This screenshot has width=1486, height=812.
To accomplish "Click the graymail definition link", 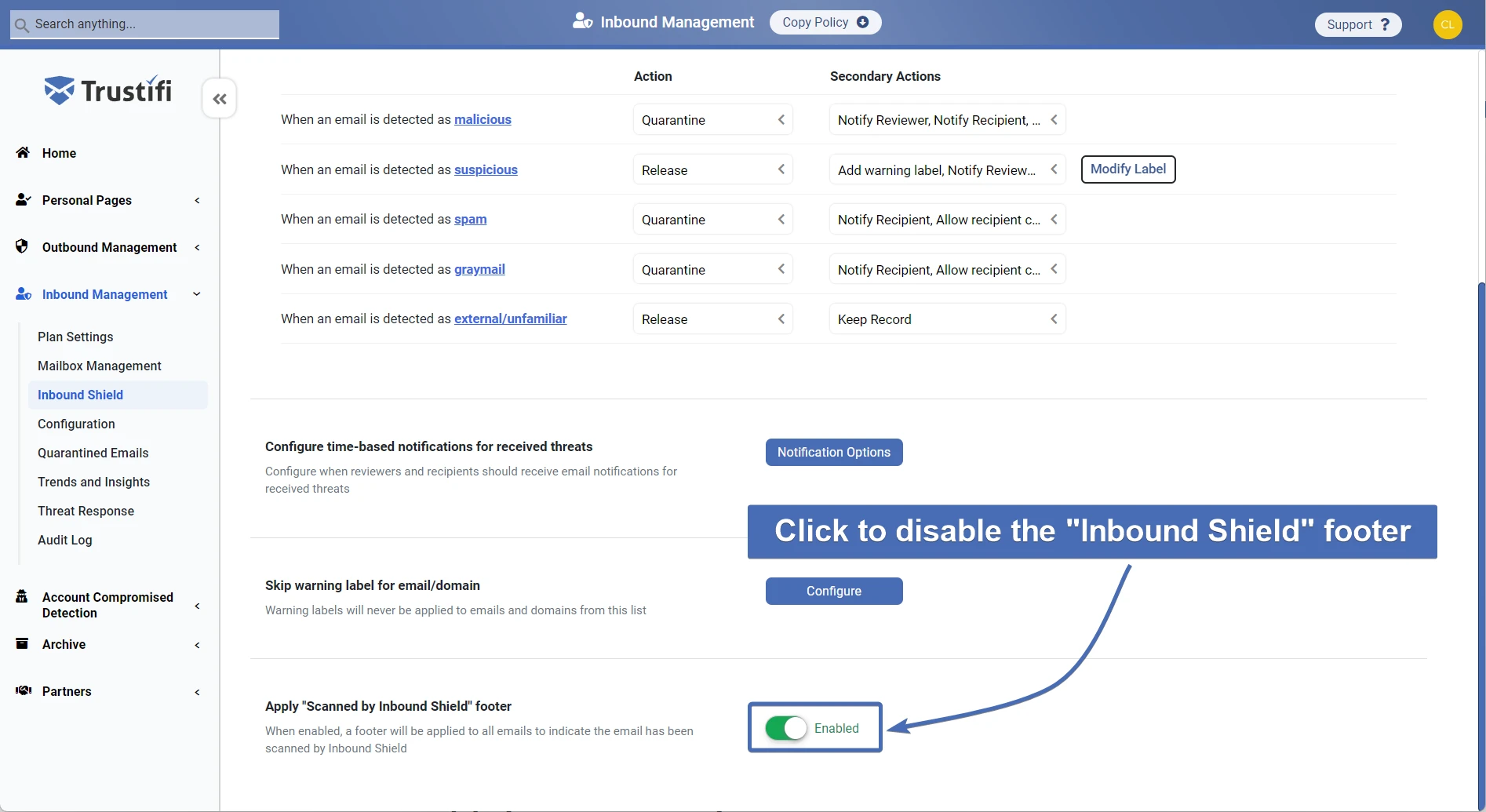I will coord(479,269).
